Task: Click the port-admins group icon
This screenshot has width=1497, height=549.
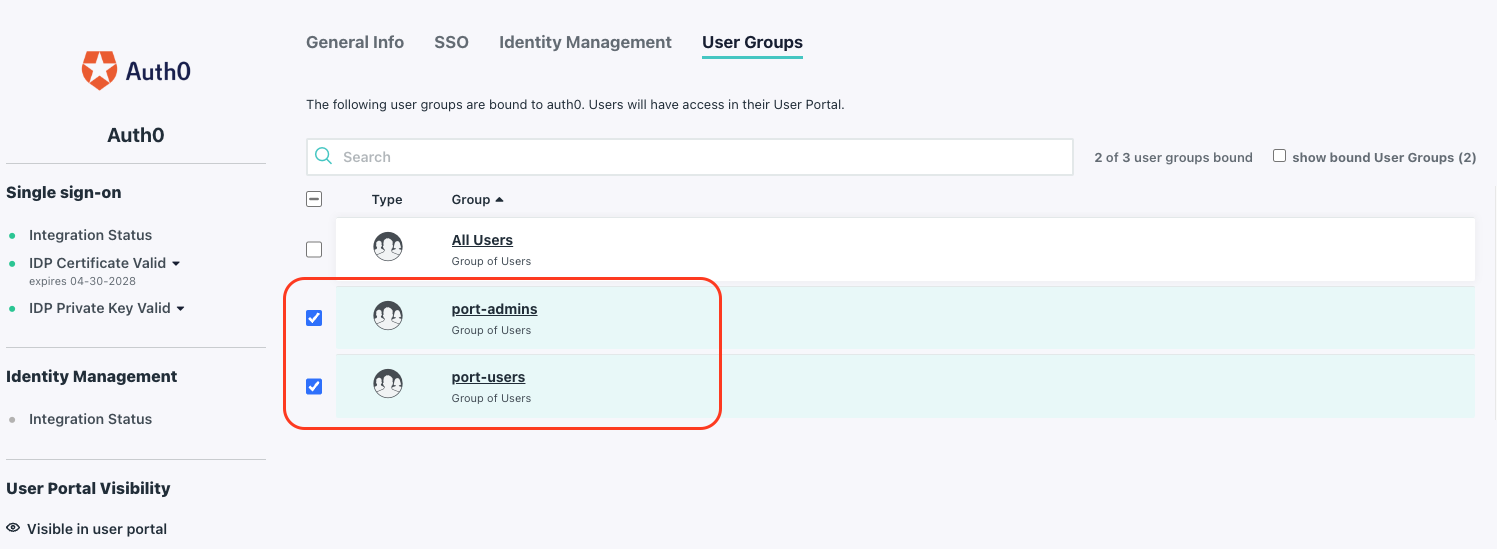Action: (388, 317)
